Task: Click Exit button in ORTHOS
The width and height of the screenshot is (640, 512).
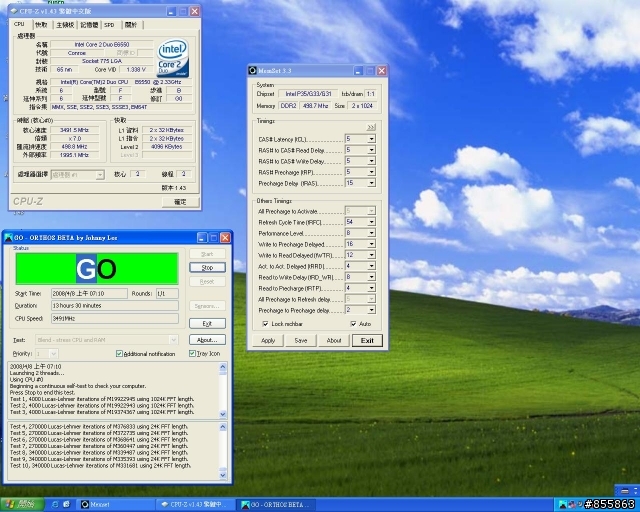Action: coord(207,323)
